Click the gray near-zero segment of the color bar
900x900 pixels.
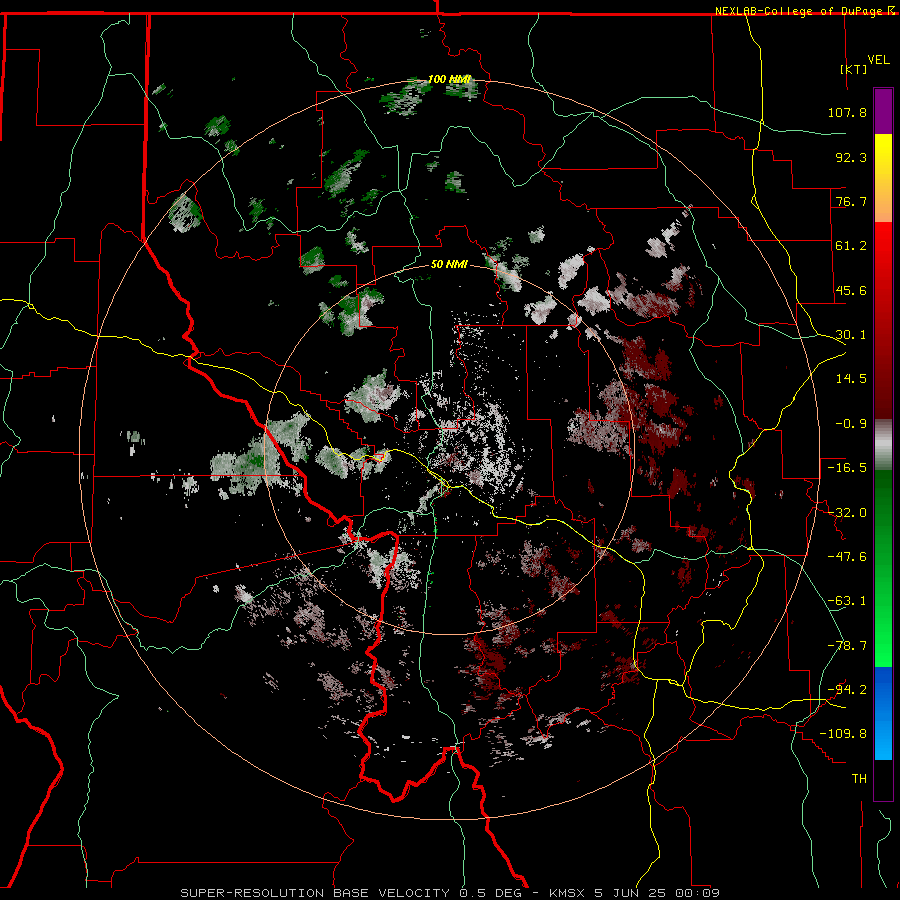click(x=883, y=445)
